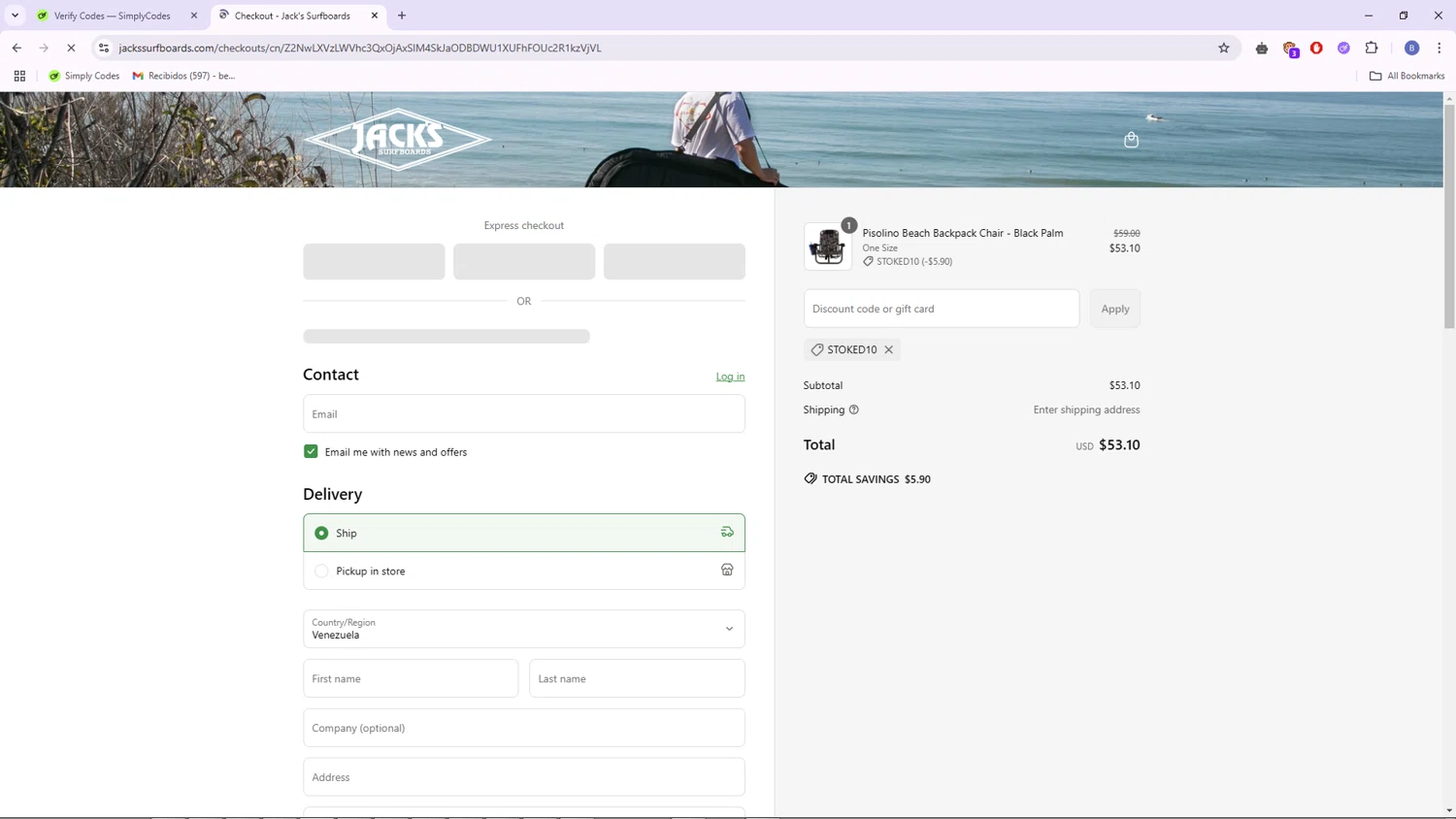Click the page vertical scrollbar

[1449, 217]
